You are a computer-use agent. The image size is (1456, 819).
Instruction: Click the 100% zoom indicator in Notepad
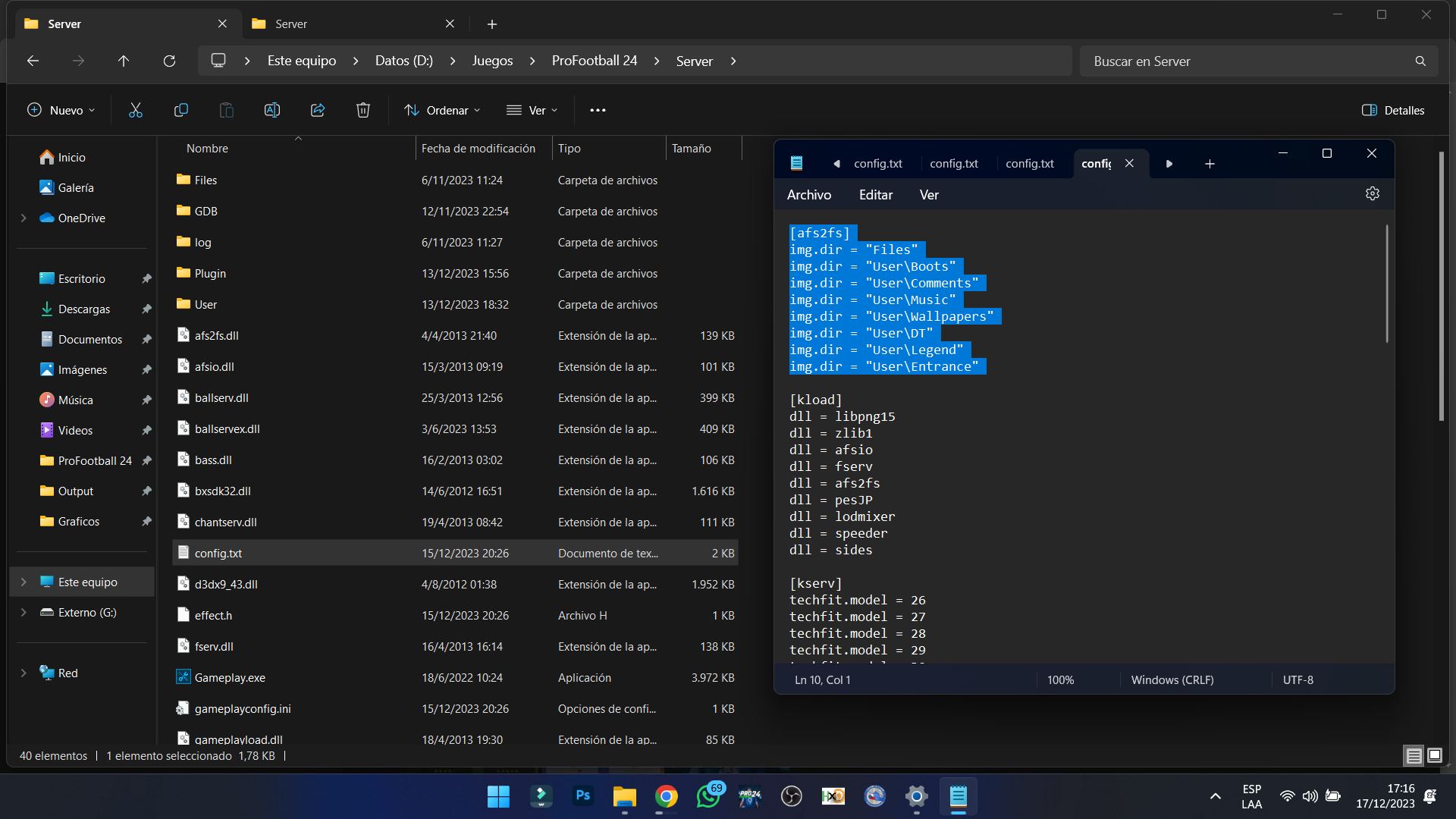pyautogui.click(x=1060, y=680)
